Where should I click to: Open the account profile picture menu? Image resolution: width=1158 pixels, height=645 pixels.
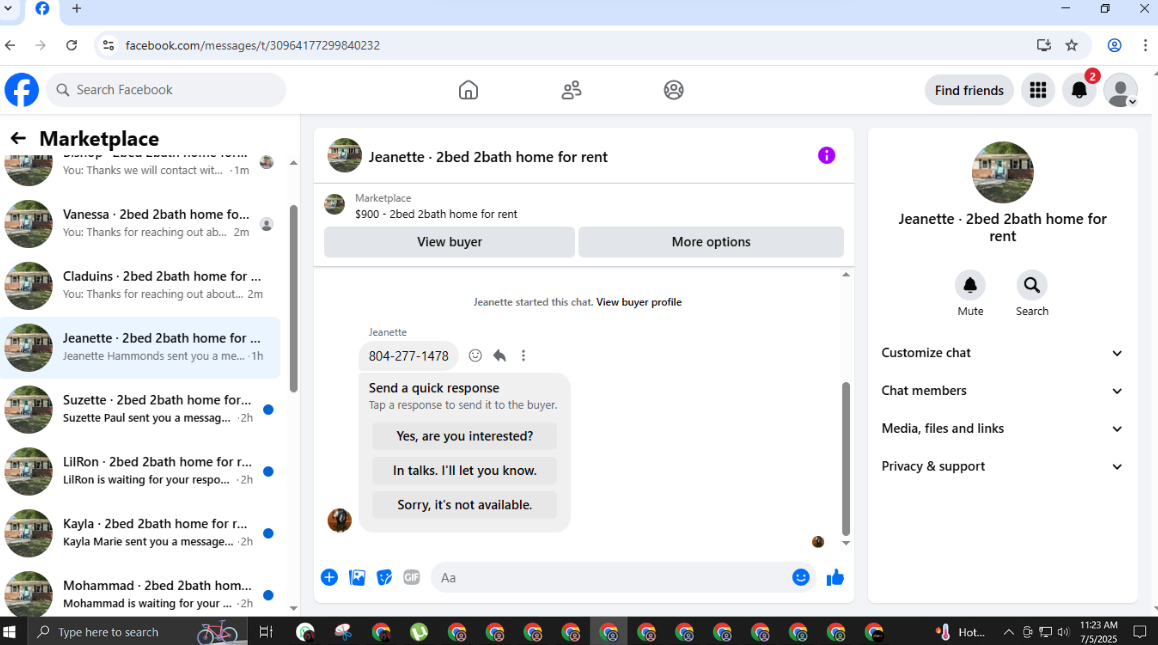click(1120, 90)
